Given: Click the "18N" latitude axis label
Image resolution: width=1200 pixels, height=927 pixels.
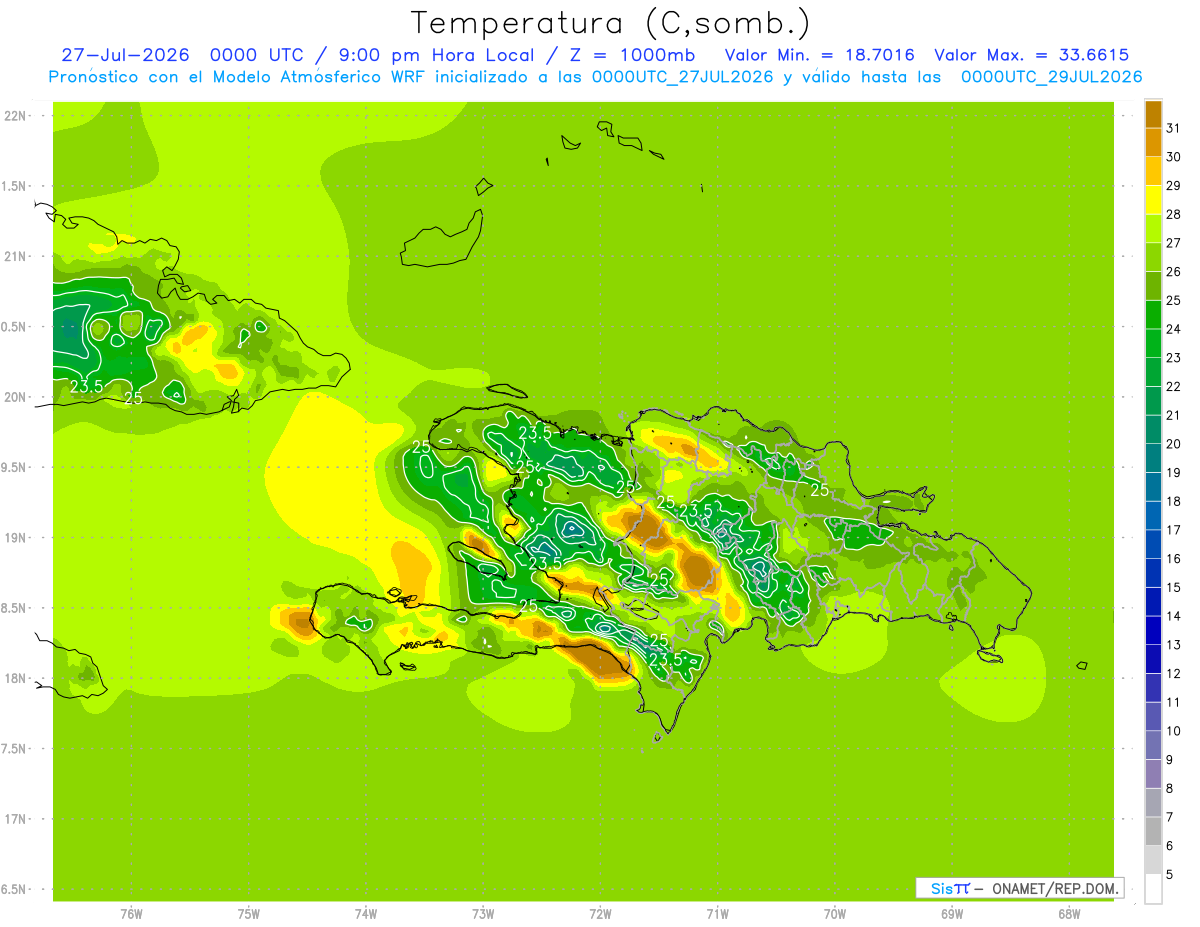Looking at the screenshot, I should pyautogui.click(x=14, y=678).
